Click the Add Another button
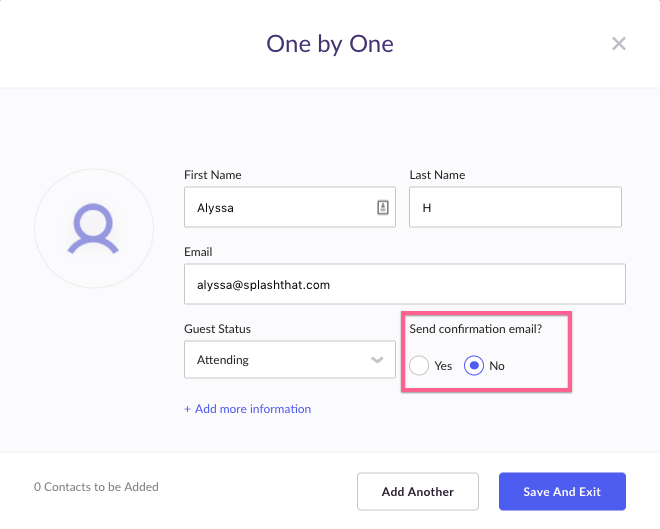 [x=418, y=492]
